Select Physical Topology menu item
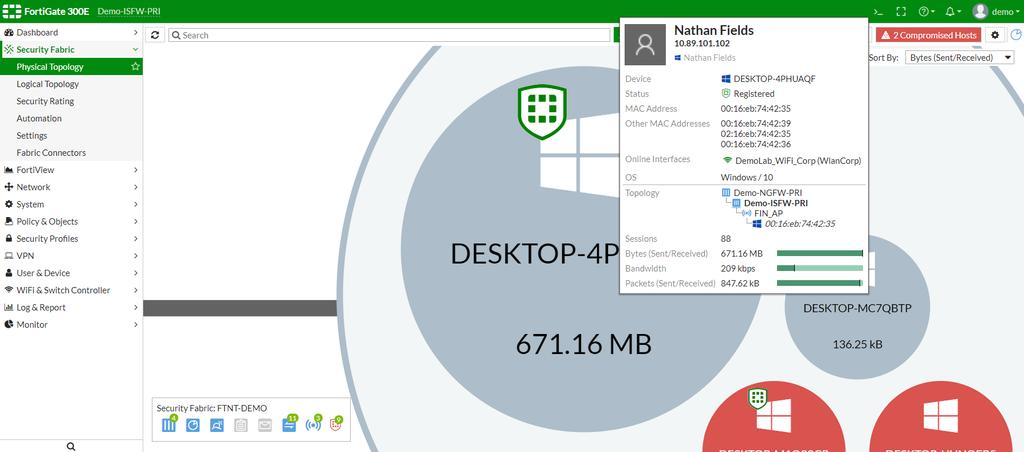1024x452 pixels. point(71,67)
